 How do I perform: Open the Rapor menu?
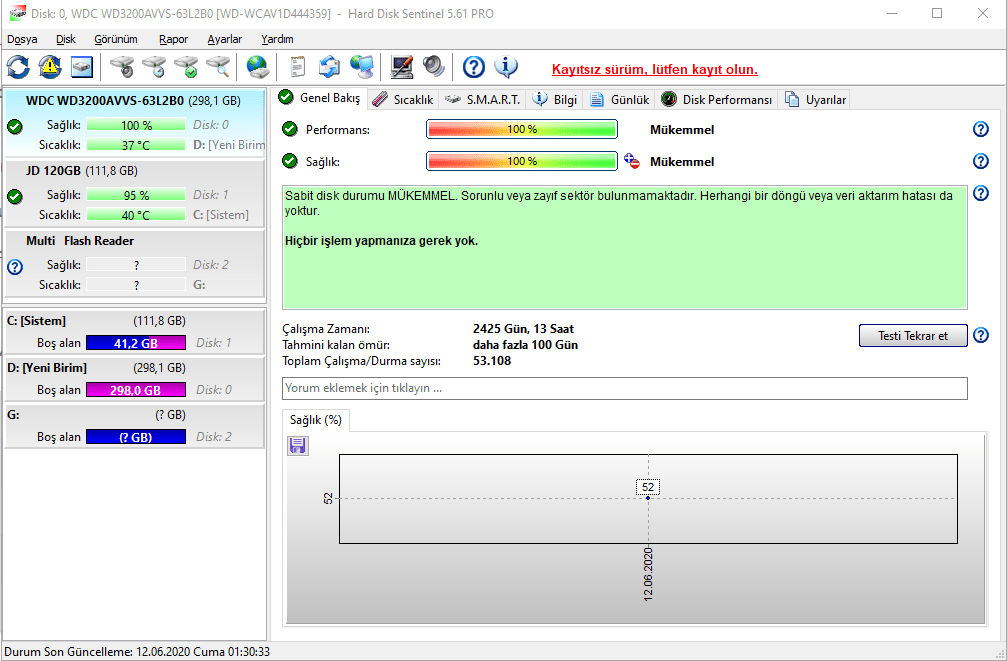[173, 39]
